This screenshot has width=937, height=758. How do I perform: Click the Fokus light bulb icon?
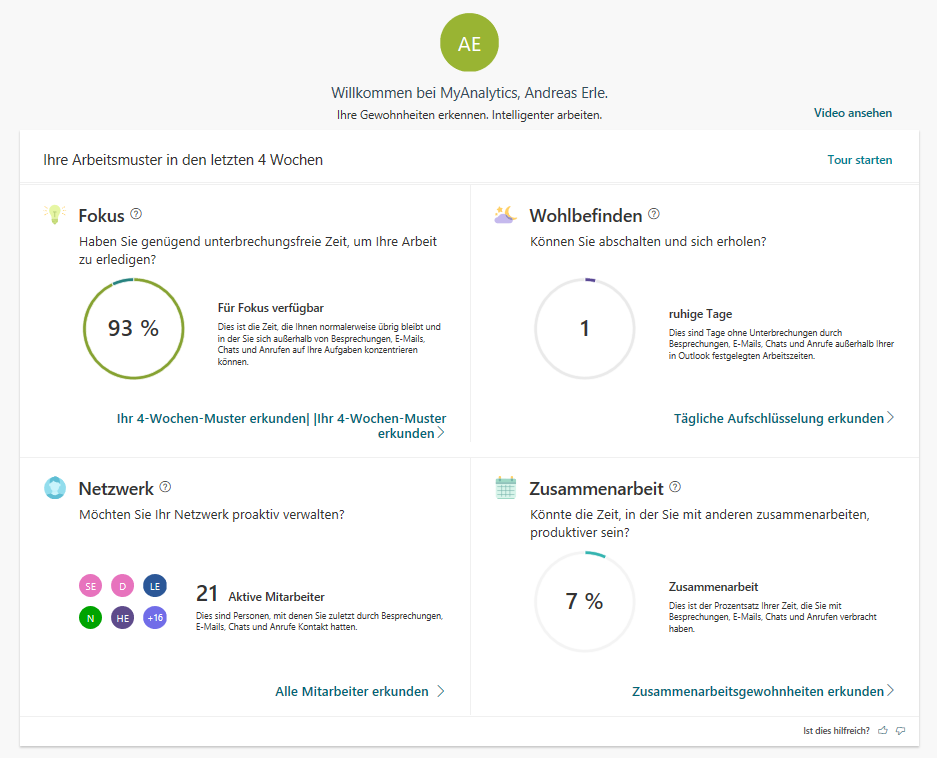54,214
